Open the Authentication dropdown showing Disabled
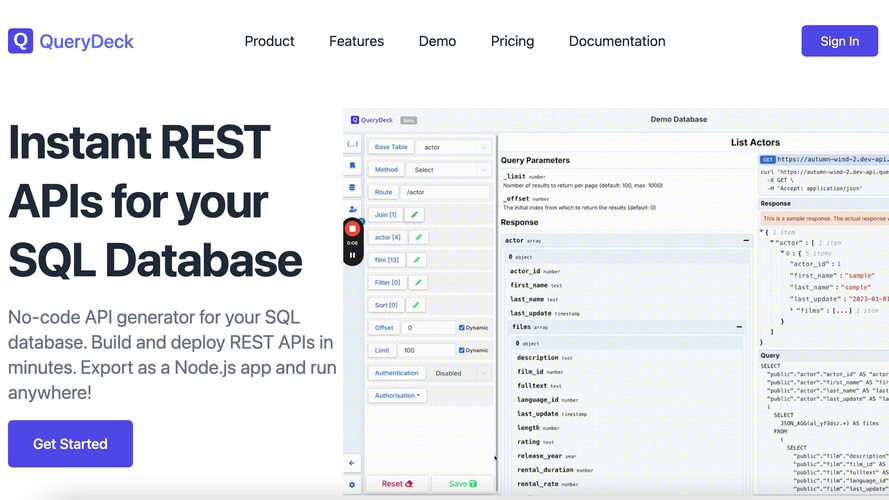The width and height of the screenshot is (889, 500). click(459, 373)
